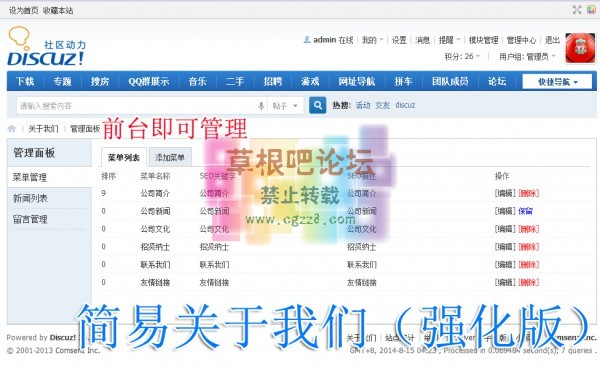Open 设置 in the top bar
Screen dimensions: 600x371
pyautogui.click(x=399, y=40)
